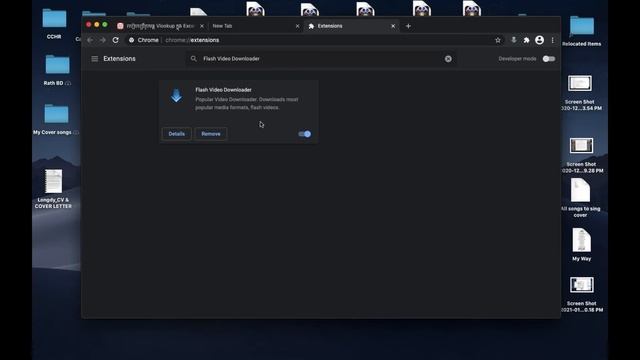Focus the Search extensions input field

pyautogui.click(x=320, y=59)
